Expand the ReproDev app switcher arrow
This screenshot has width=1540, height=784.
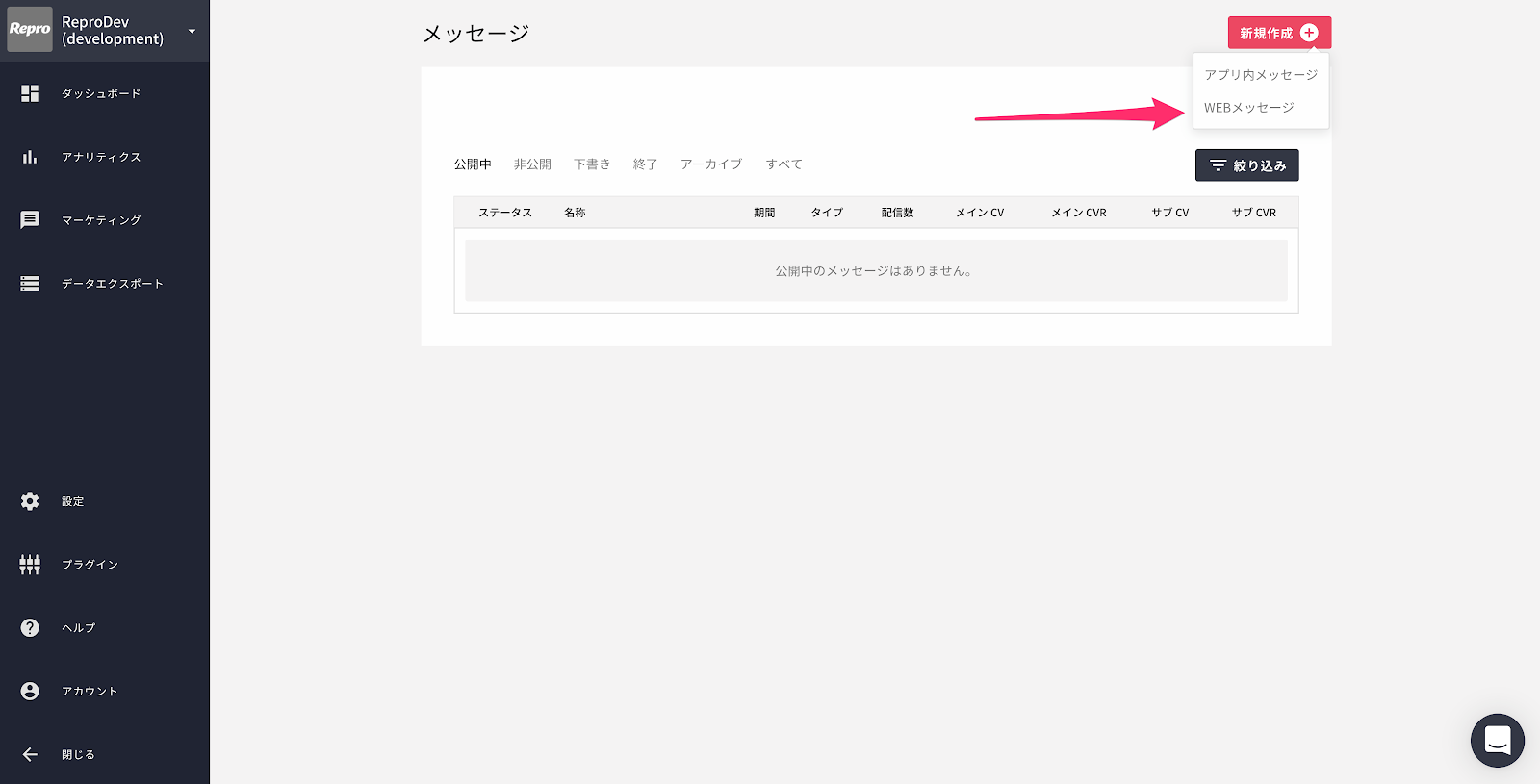click(192, 31)
